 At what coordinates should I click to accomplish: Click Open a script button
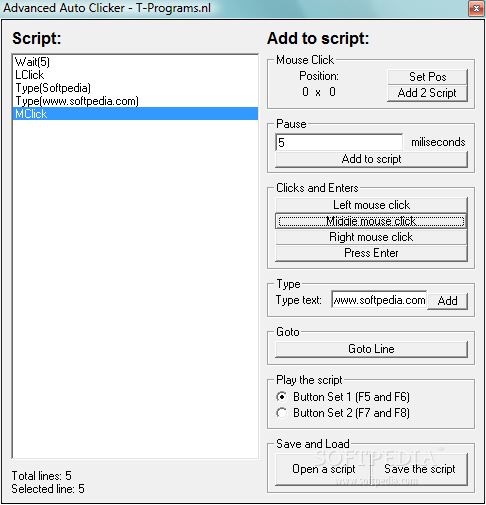323,469
